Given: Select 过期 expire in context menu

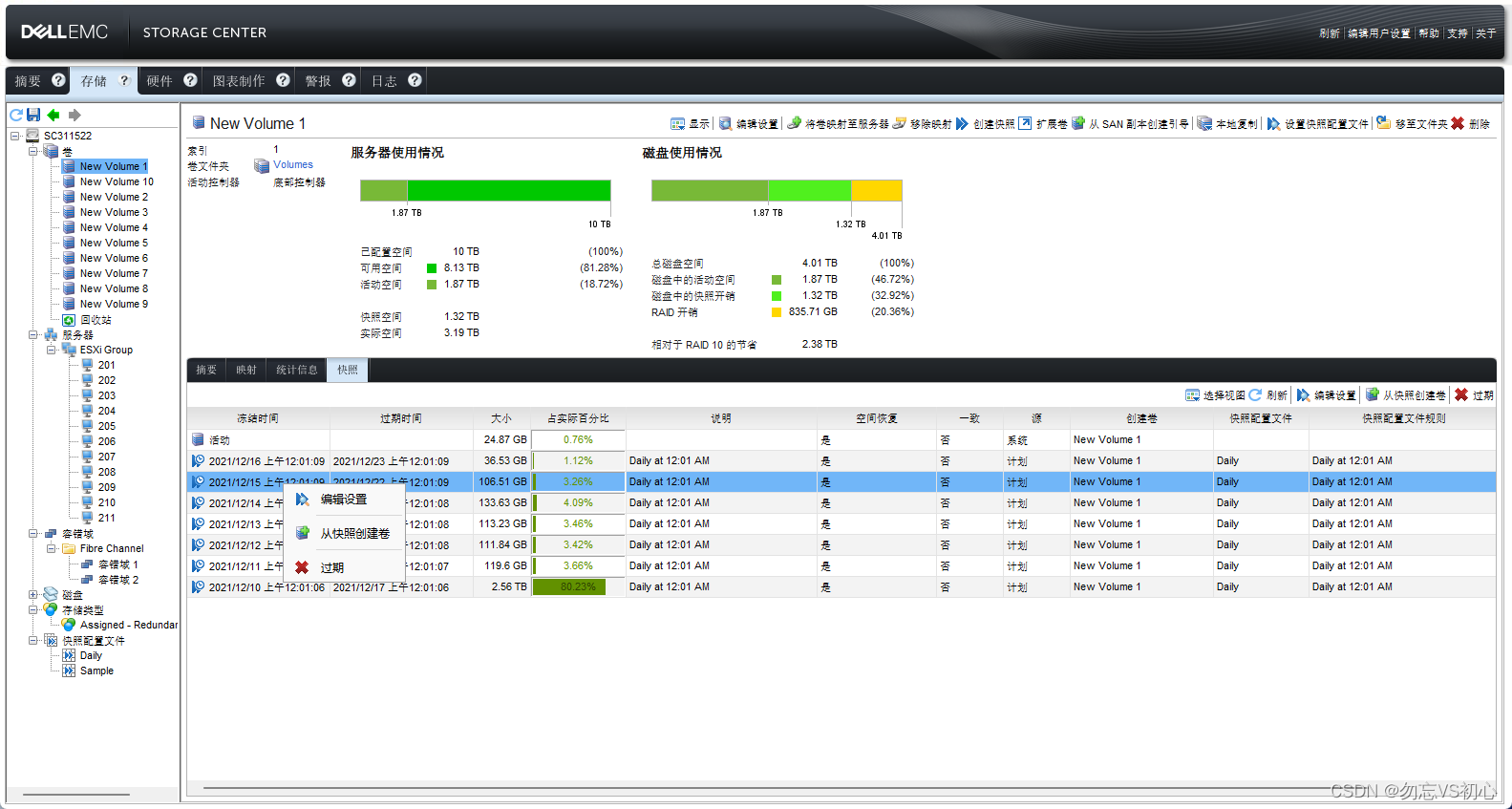Looking at the screenshot, I should 331,567.
